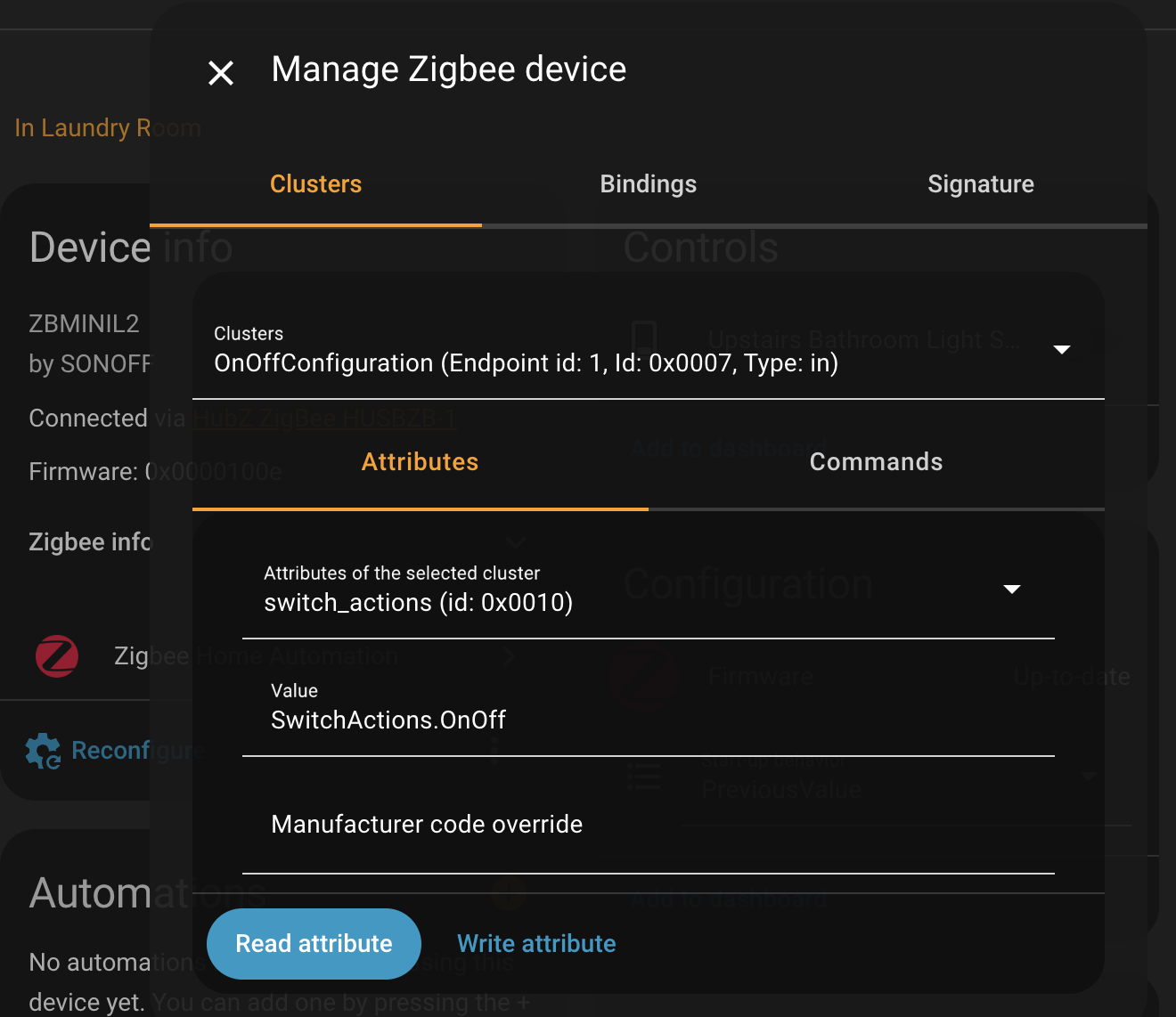Close the Manage Zigbee device dialog
The width and height of the screenshot is (1176, 1017).
pyautogui.click(x=221, y=73)
